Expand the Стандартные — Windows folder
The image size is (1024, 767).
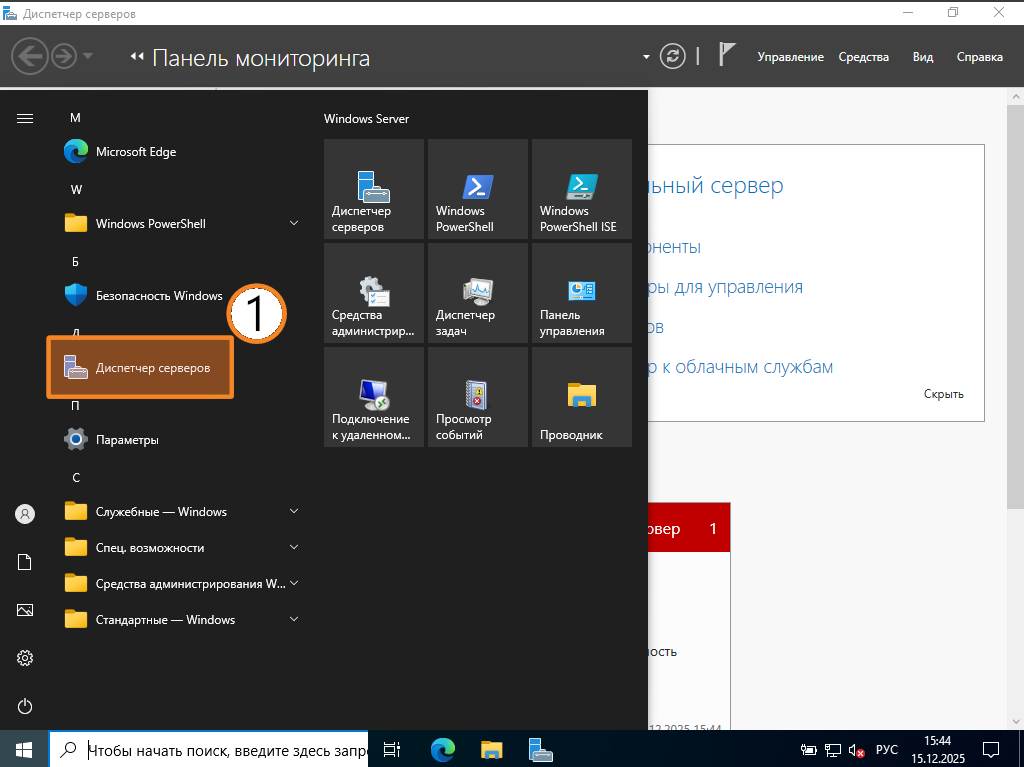point(294,620)
